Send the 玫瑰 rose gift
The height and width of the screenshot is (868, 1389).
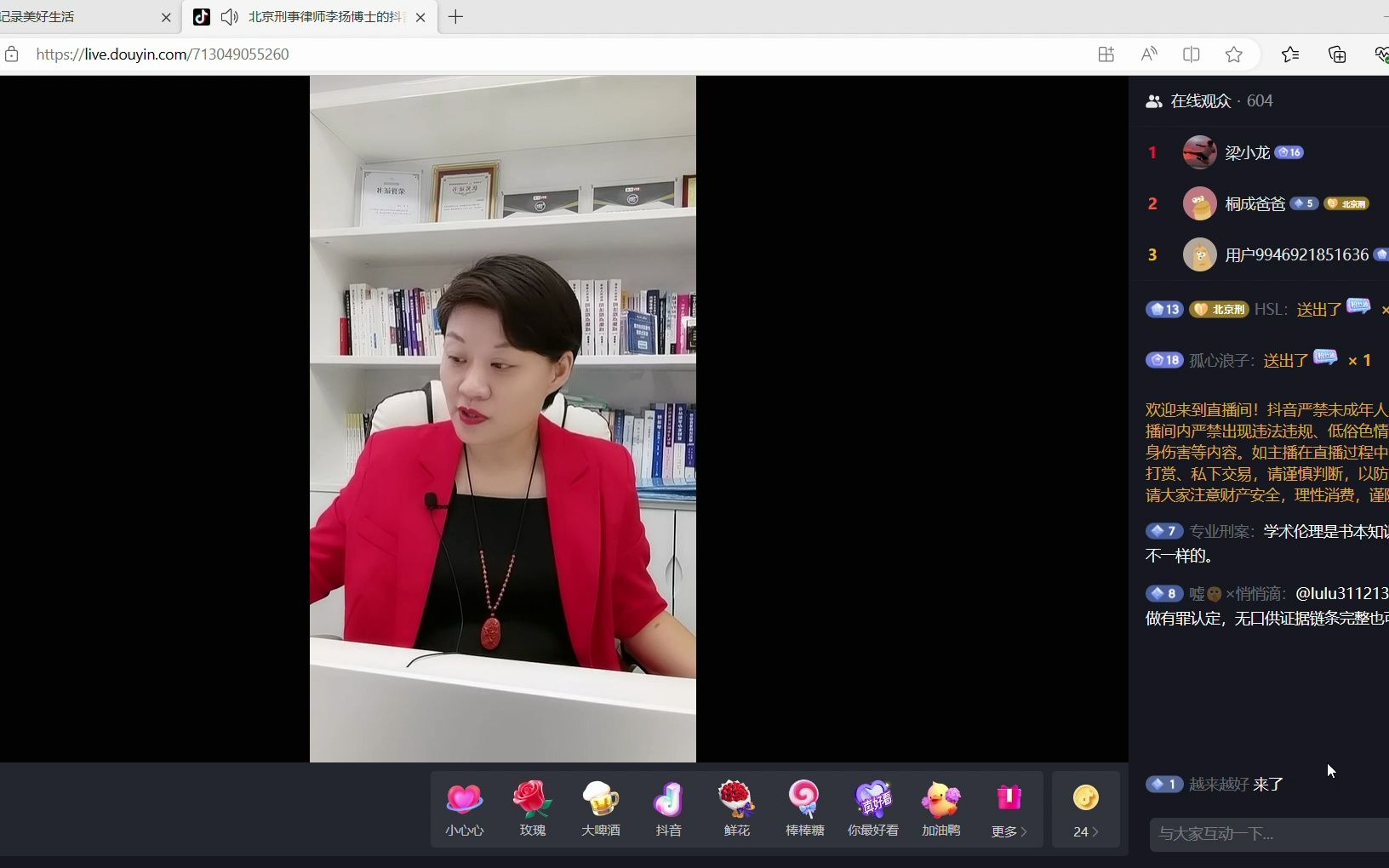532,809
